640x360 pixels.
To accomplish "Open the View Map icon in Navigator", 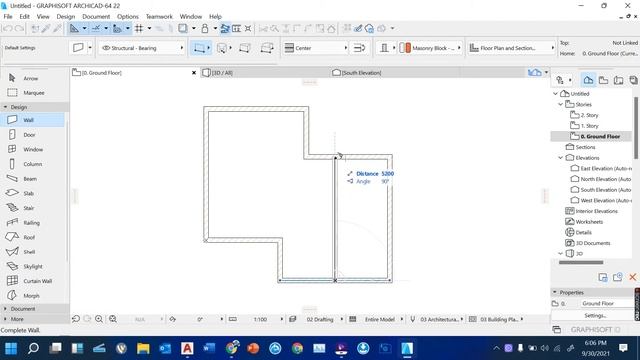I will point(603,80).
